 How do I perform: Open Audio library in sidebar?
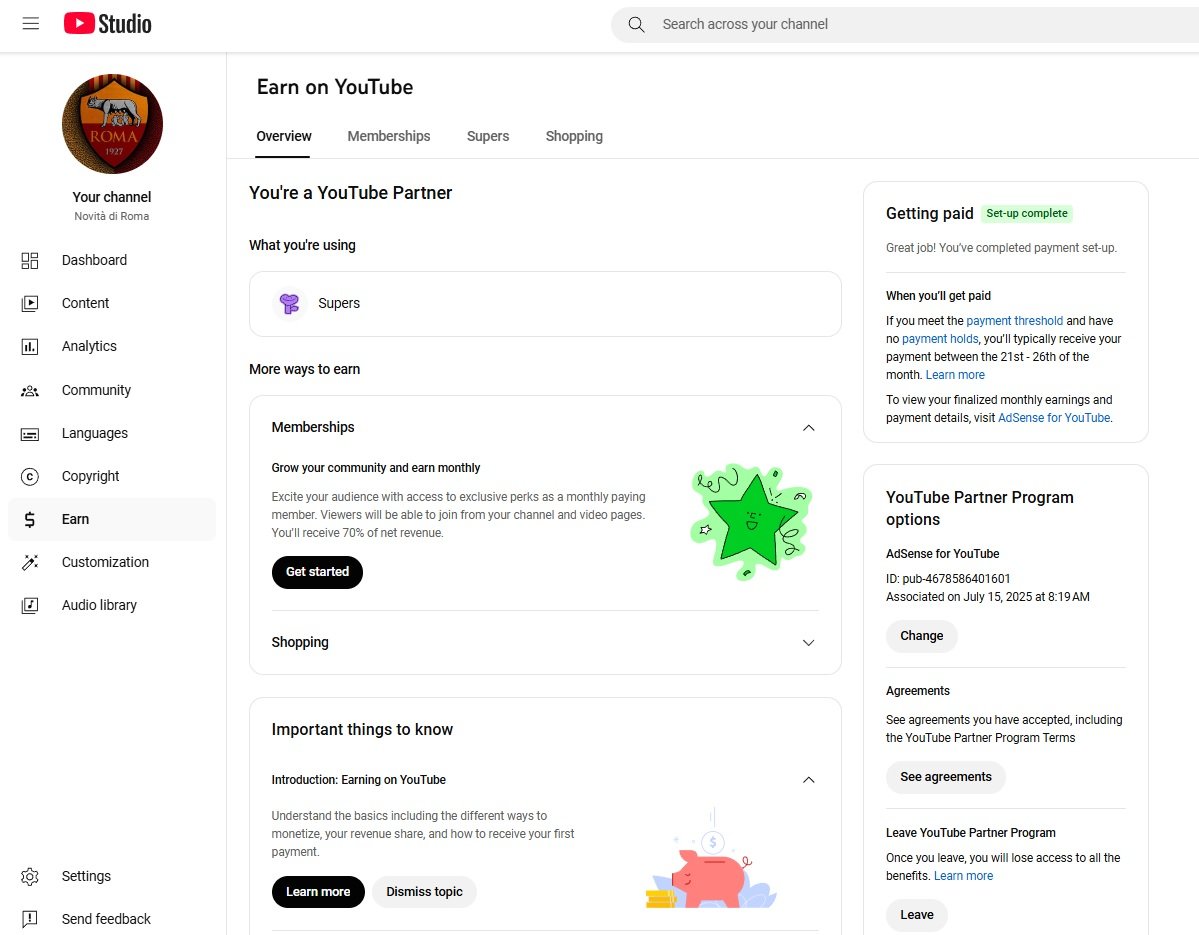click(112, 605)
